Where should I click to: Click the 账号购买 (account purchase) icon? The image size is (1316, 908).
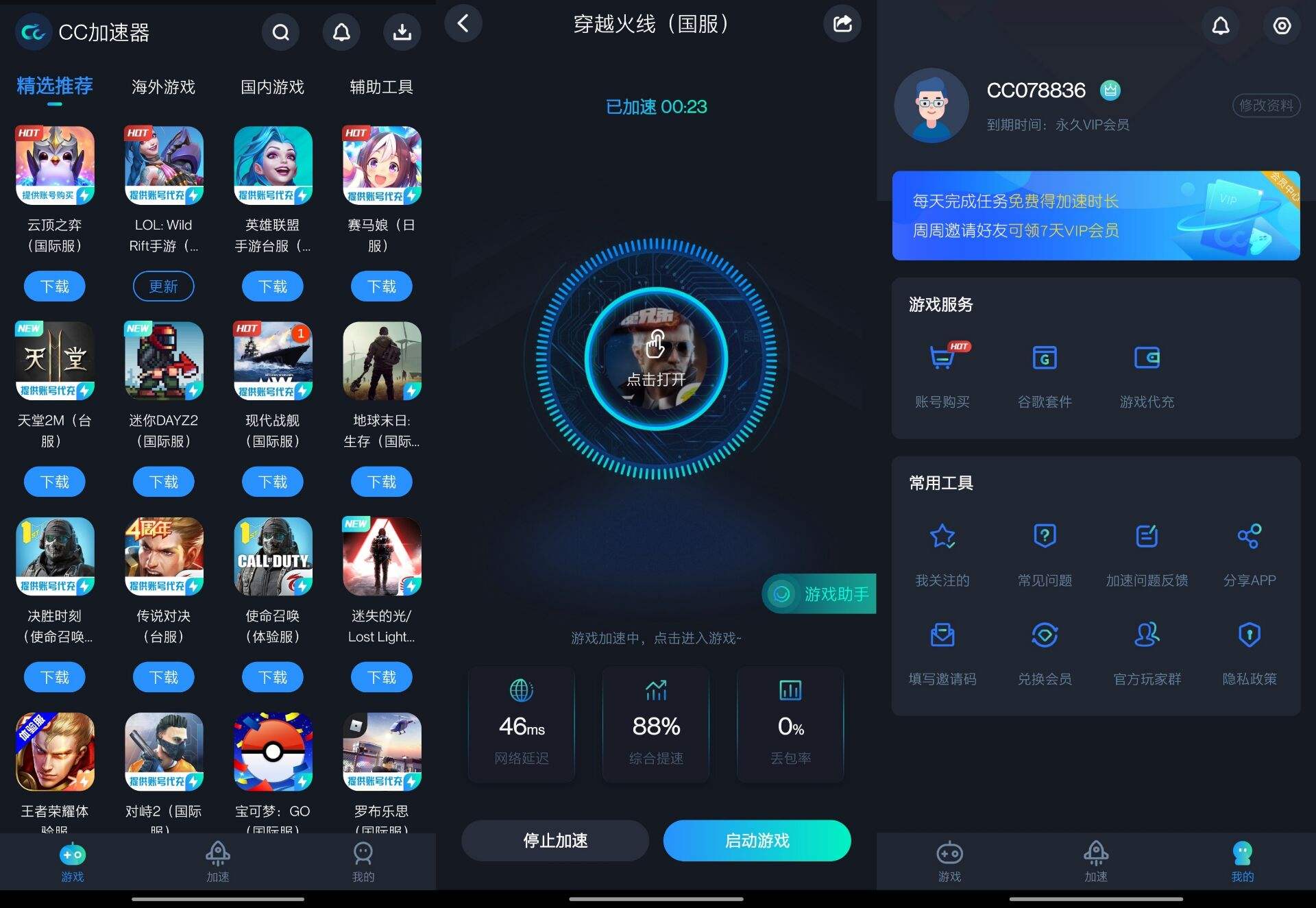tap(937, 363)
